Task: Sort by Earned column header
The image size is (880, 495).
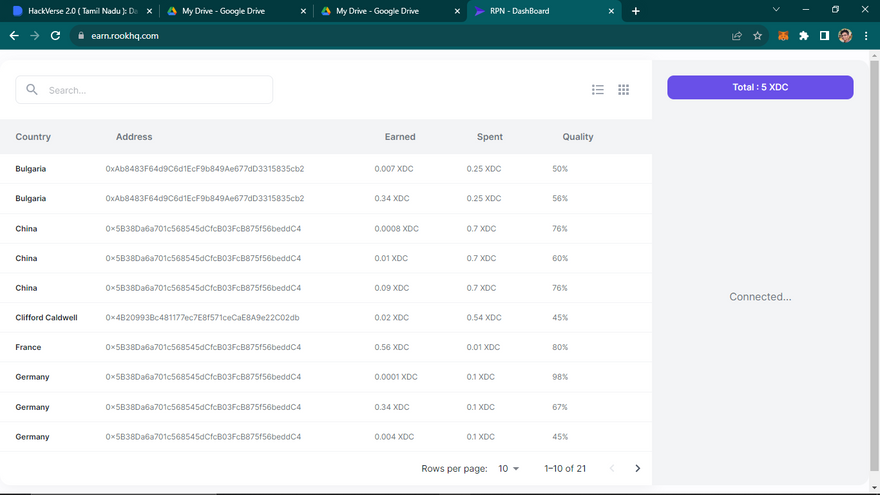Action: 400,137
